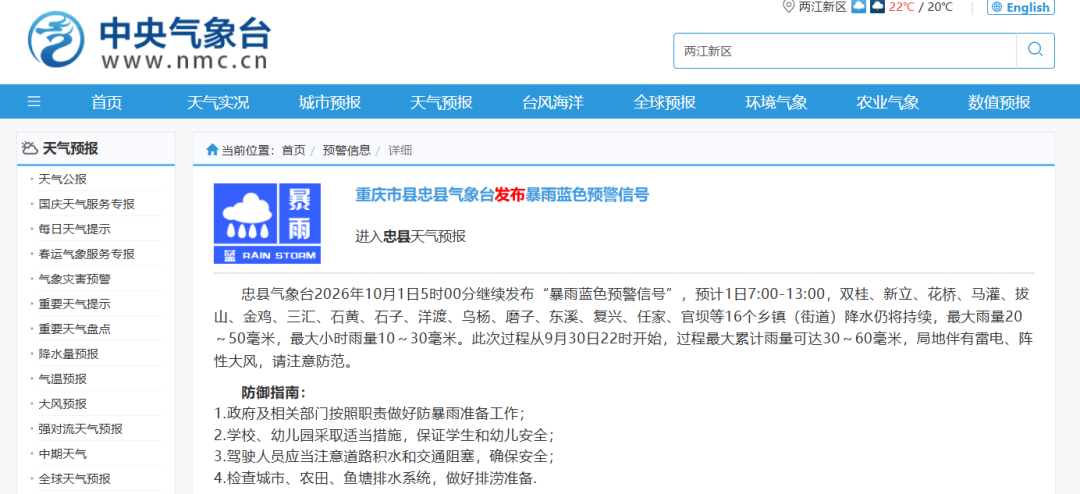Click the rainstorm blue warning image
Viewport: 1080px width, 494px height.
pyautogui.click(x=267, y=223)
